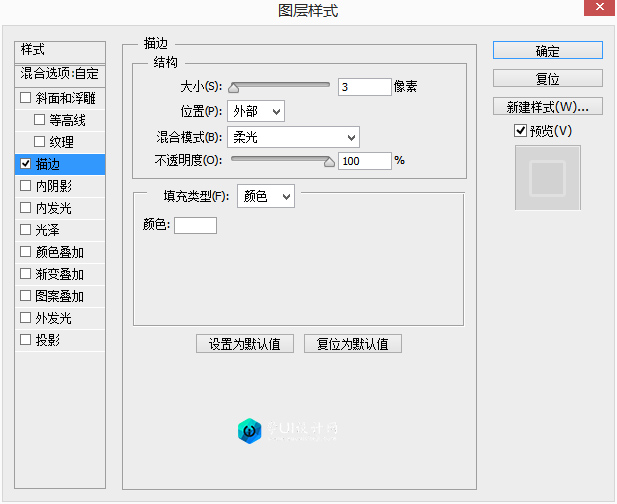
Task: Open the 颜色叠加 settings row
Action: (x=59, y=252)
